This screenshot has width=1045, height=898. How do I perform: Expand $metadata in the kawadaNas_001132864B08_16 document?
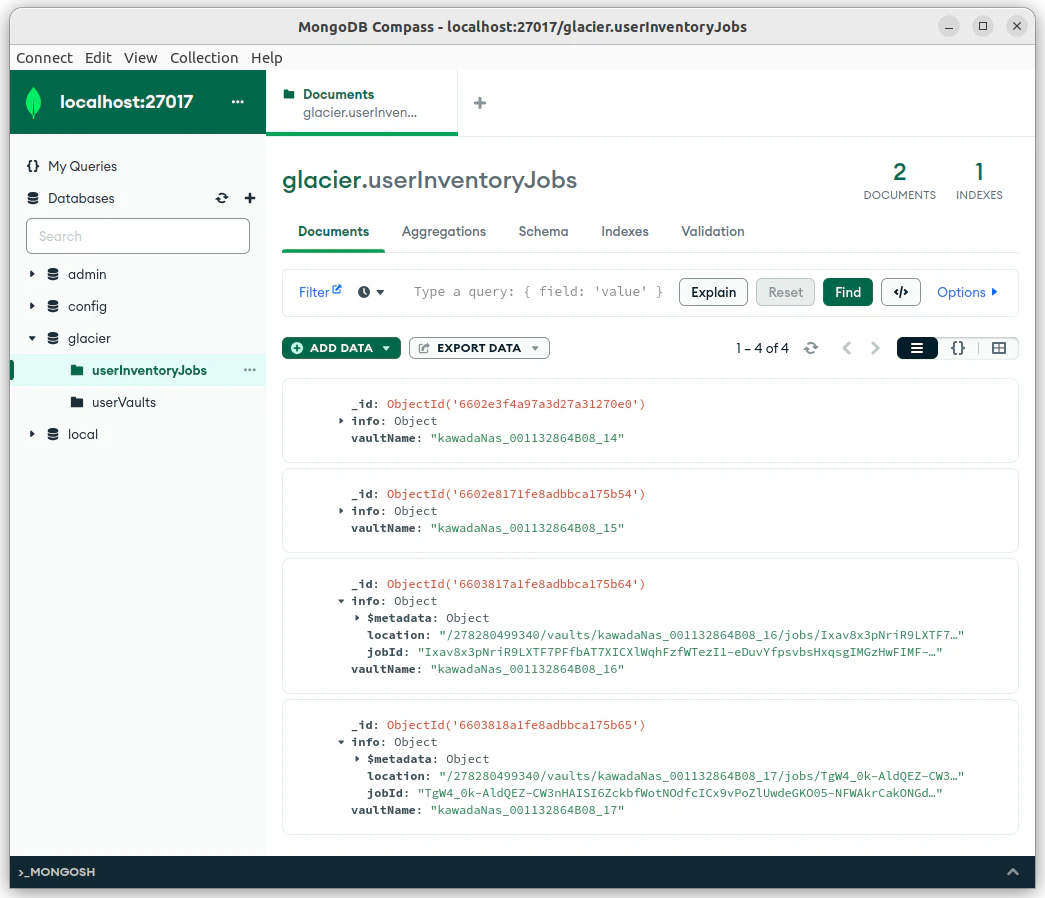pyautogui.click(x=357, y=618)
